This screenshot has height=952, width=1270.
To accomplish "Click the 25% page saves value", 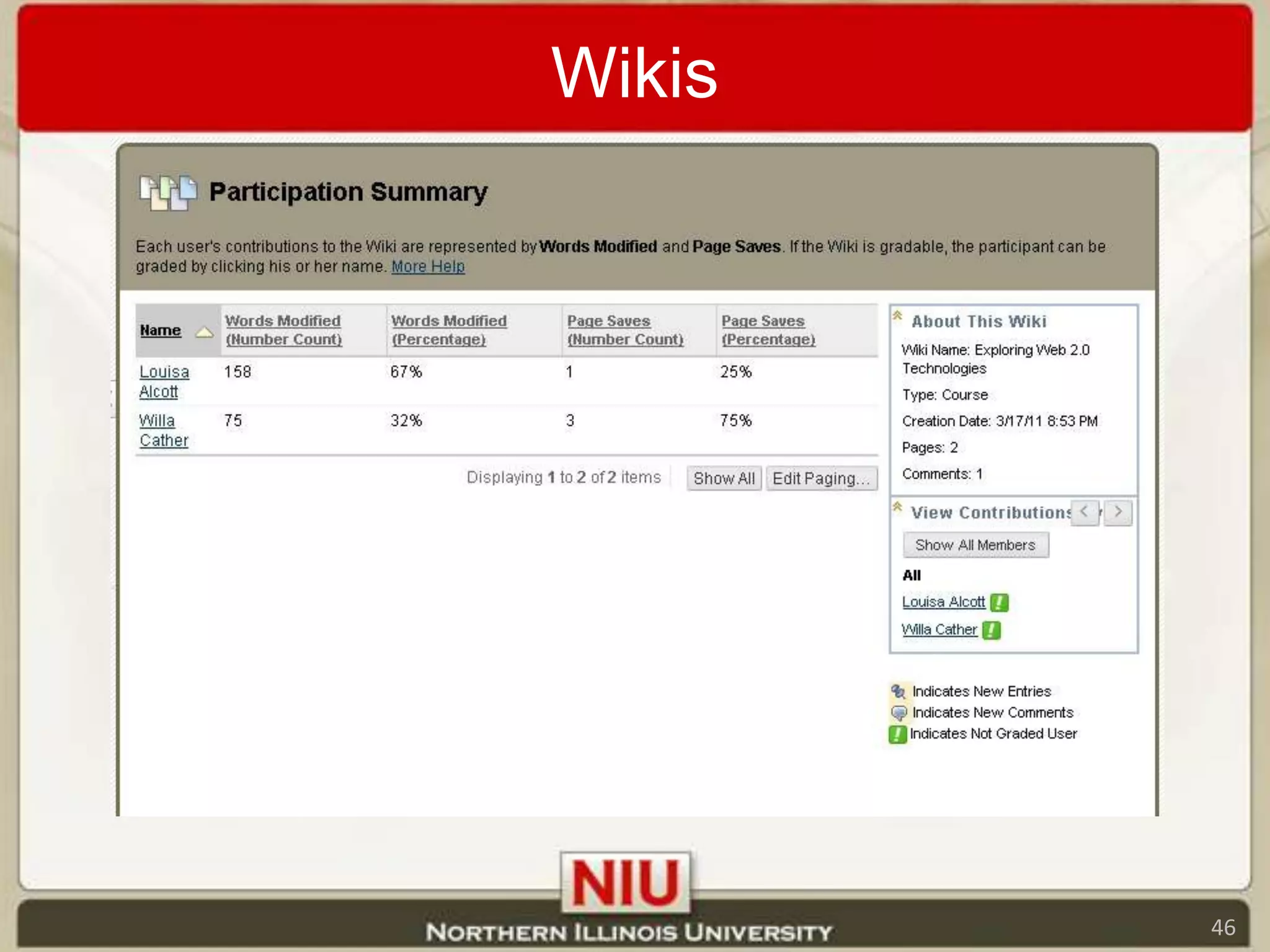I will (736, 372).
